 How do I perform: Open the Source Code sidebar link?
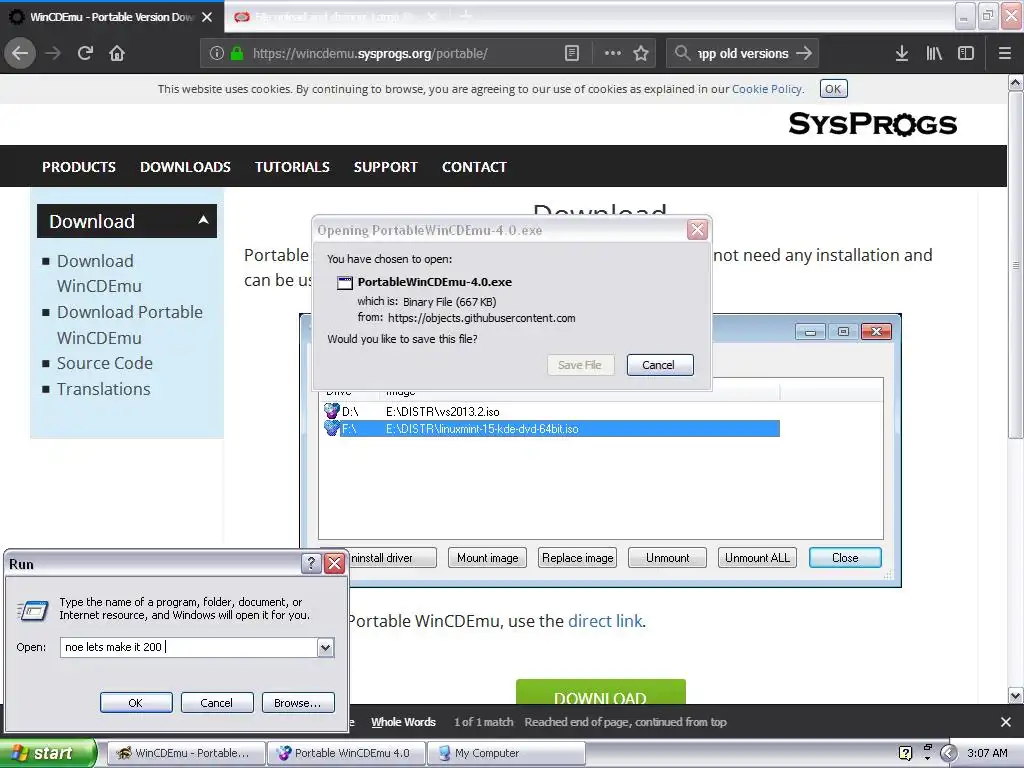pos(104,363)
